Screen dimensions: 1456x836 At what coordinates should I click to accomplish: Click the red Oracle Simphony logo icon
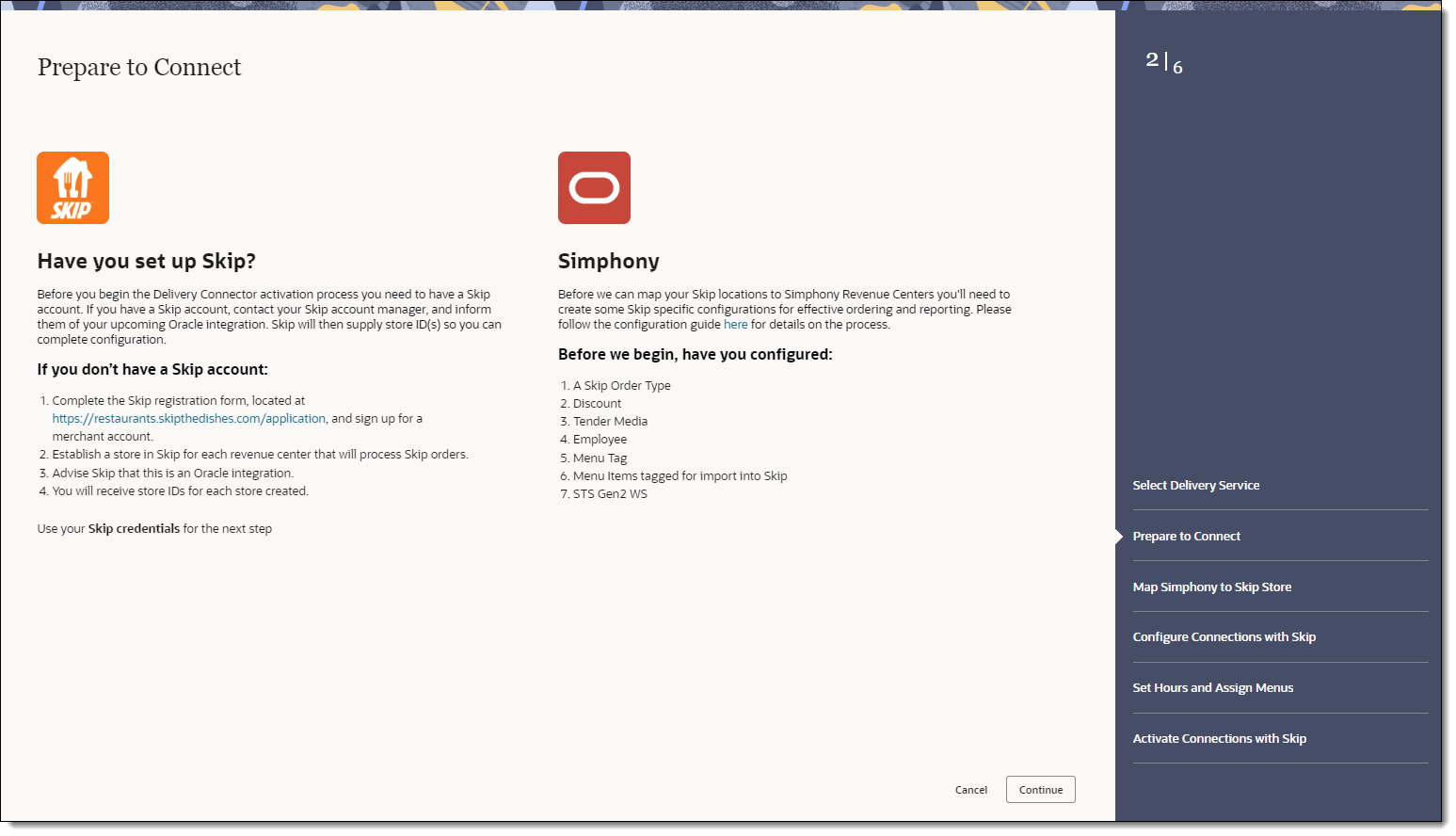pyautogui.click(x=594, y=187)
